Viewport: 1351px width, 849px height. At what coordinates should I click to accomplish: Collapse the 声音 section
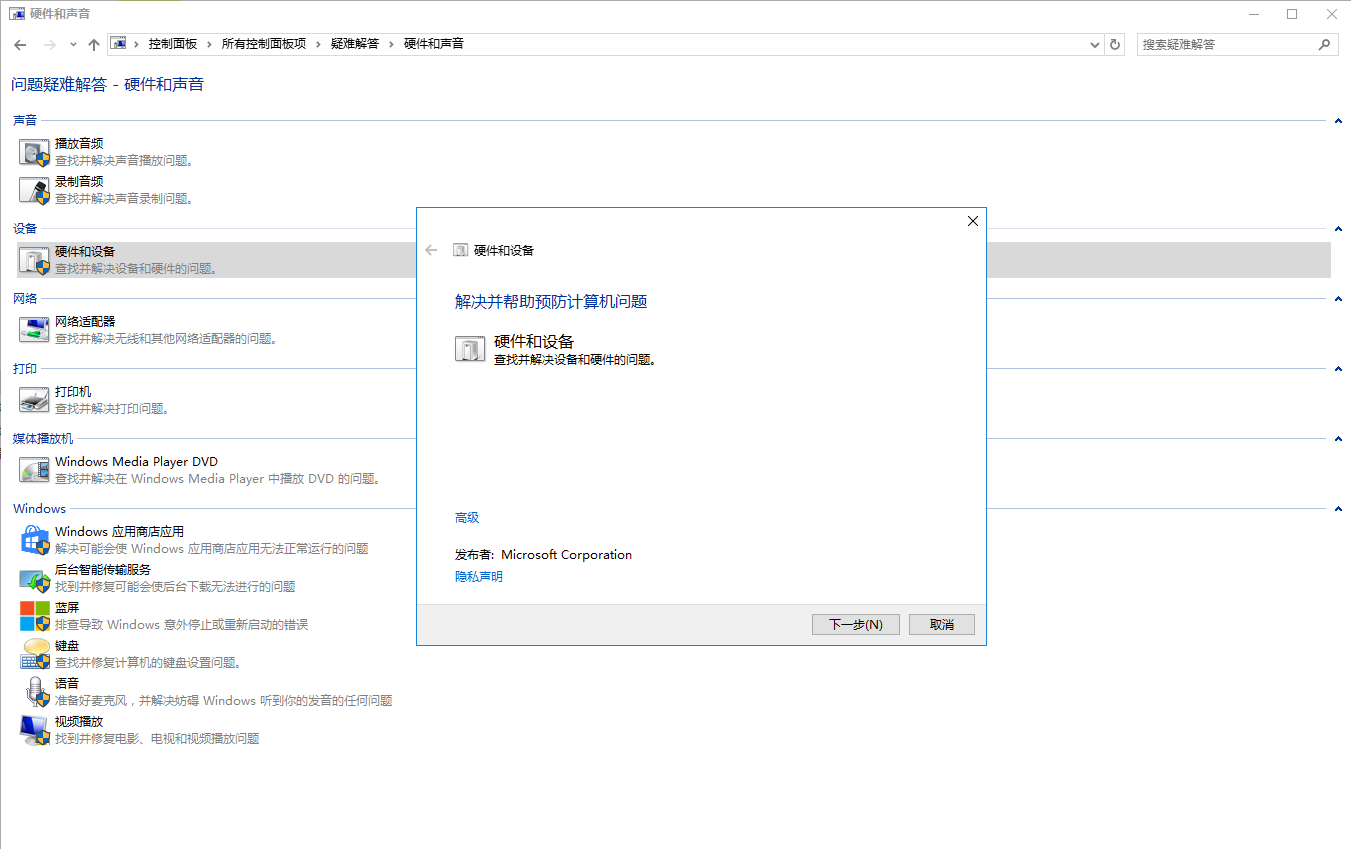[1338, 121]
